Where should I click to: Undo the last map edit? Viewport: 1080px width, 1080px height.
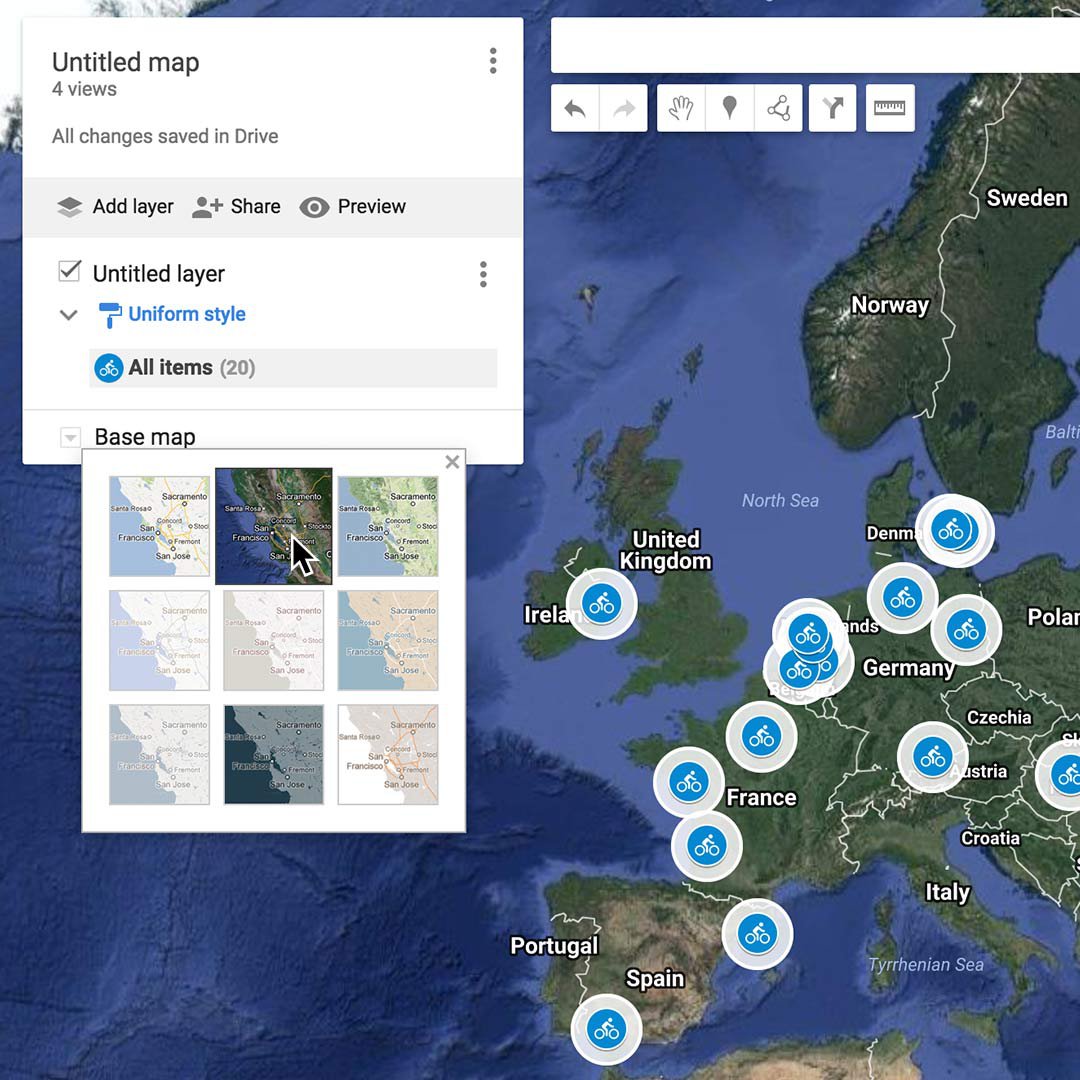575,108
